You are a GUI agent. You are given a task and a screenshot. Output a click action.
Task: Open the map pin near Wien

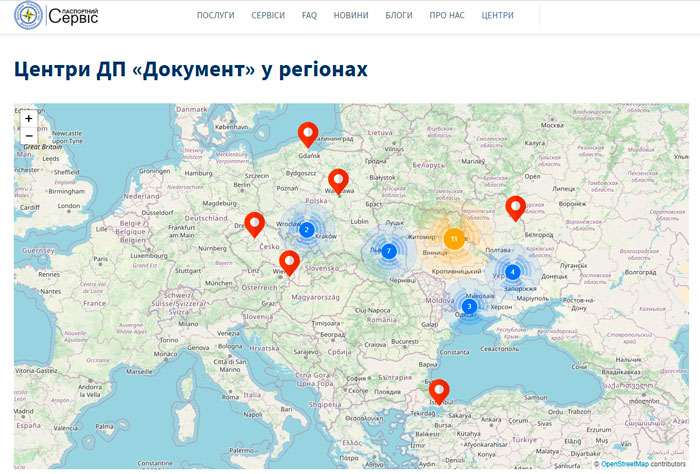[289, 262]
